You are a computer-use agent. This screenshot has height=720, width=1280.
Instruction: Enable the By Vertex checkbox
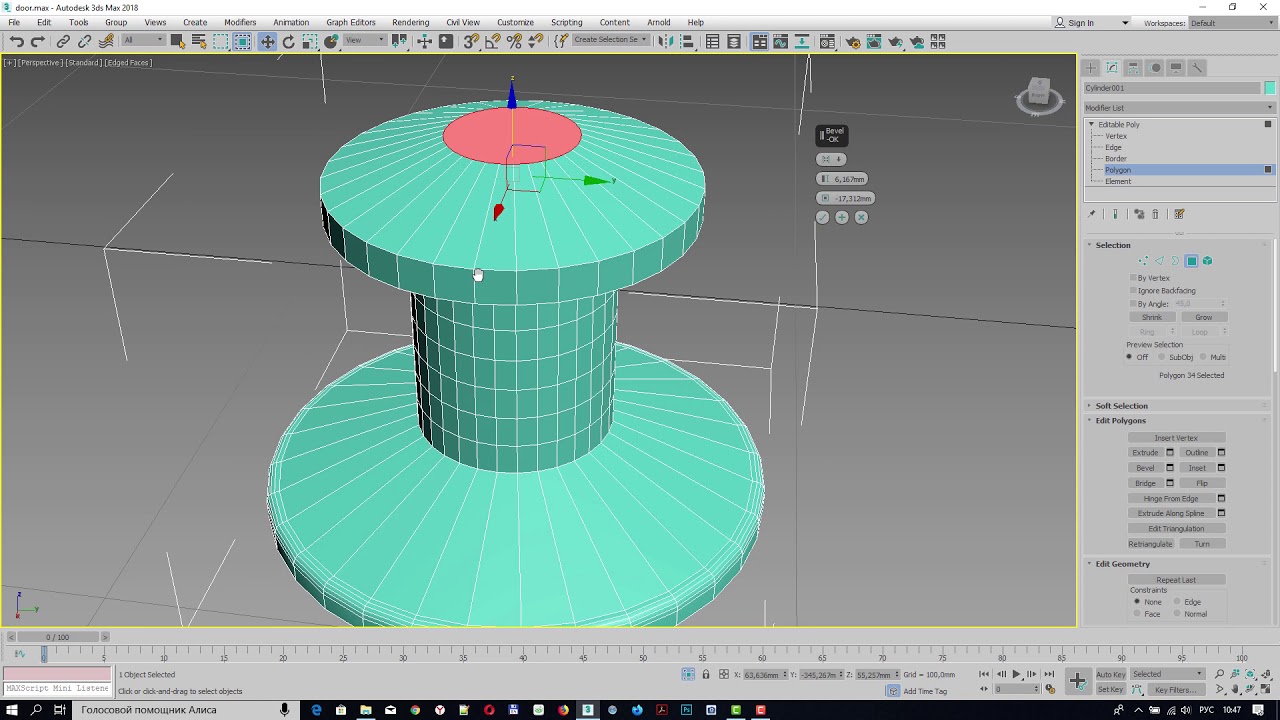click(1133, 278)
